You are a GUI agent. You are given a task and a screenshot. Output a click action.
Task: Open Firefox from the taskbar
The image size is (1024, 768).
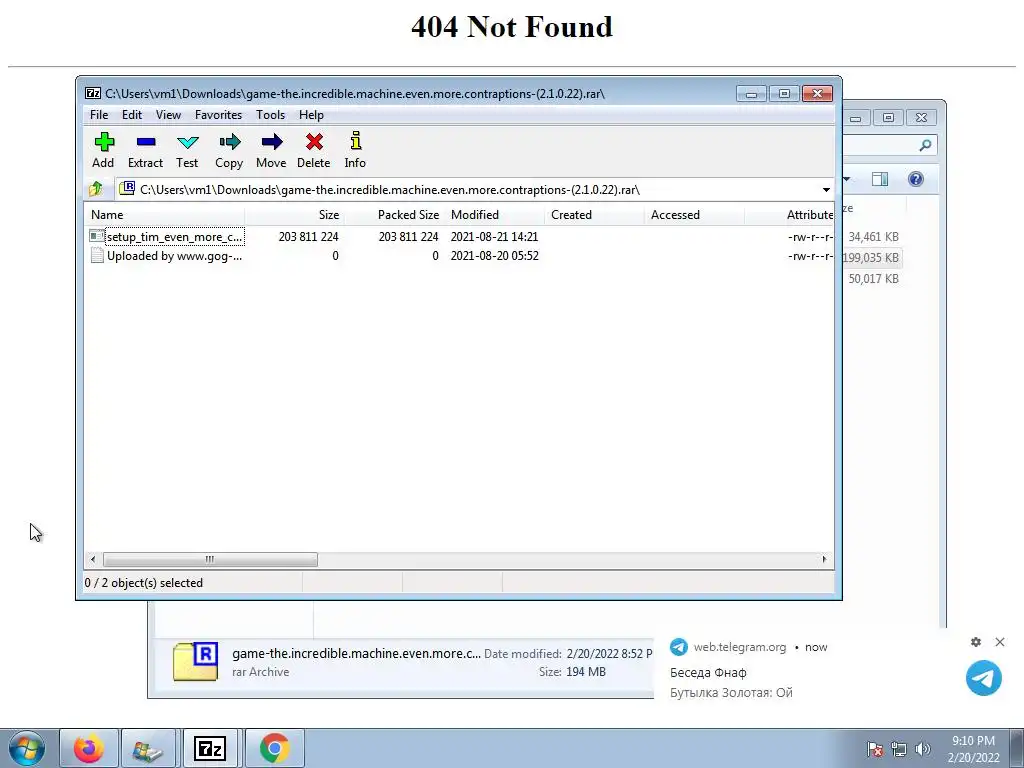click(89, 748)
